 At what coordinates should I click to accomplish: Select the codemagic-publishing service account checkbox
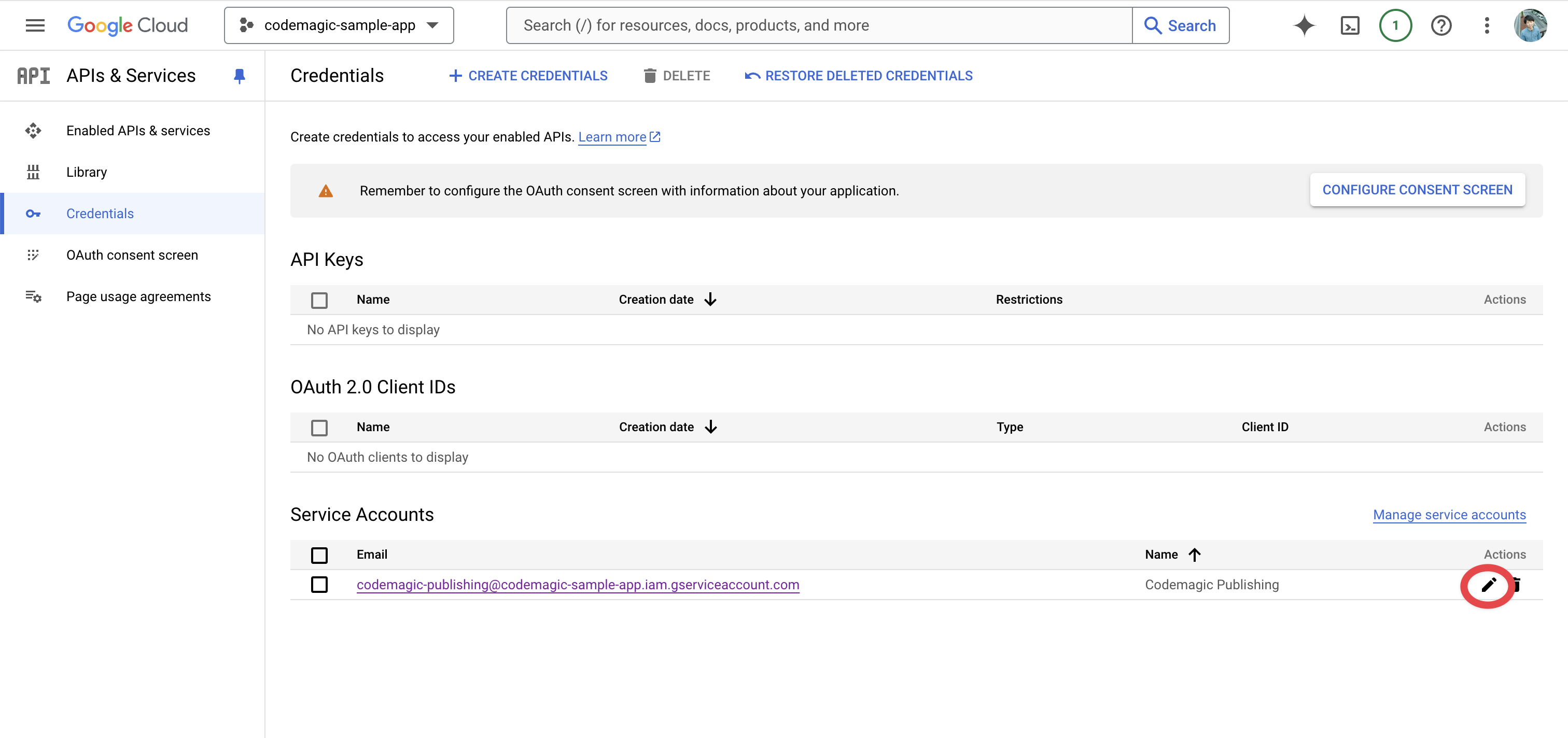(x=319, y=585)
